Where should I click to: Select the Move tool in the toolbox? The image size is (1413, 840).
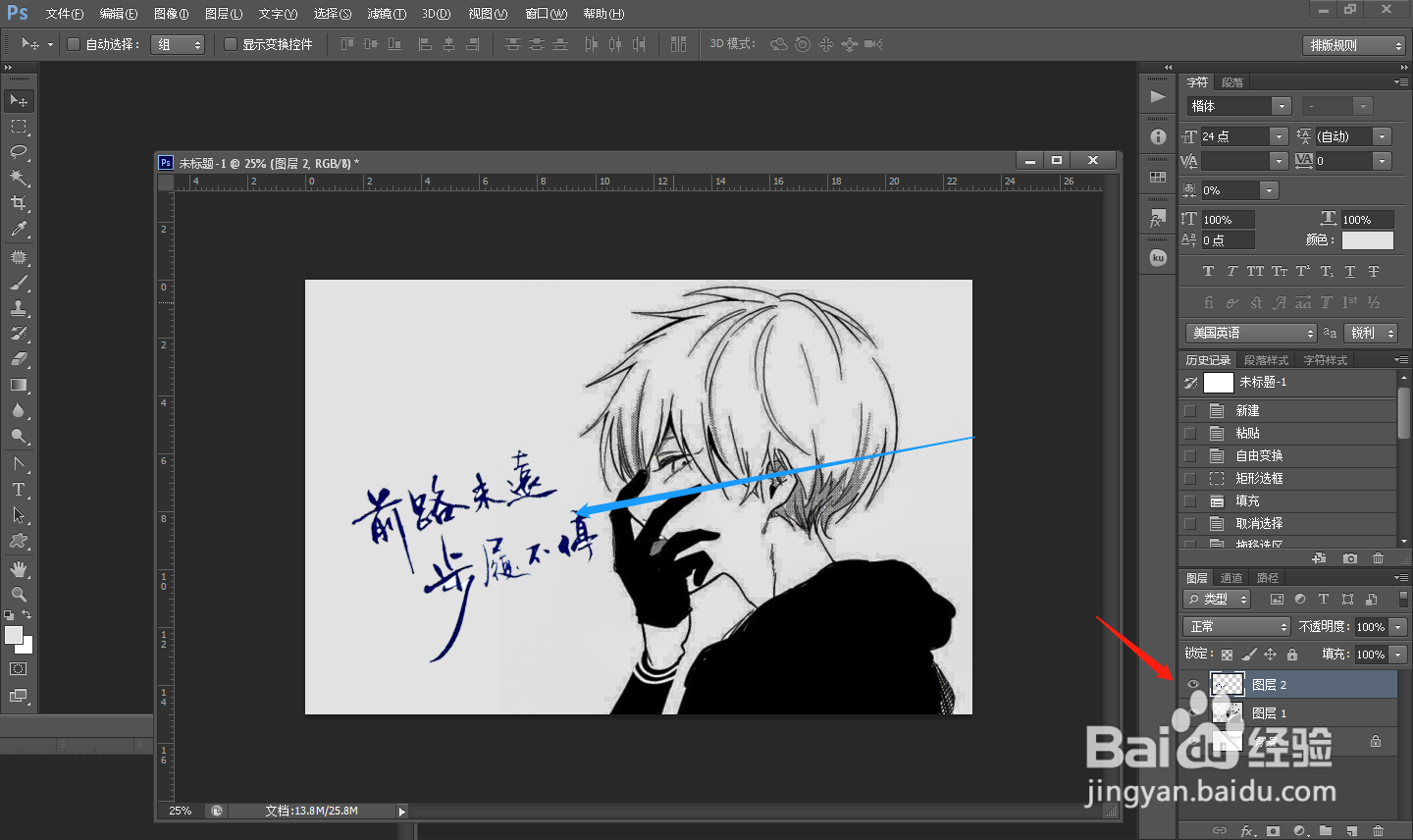click(19, 101)
